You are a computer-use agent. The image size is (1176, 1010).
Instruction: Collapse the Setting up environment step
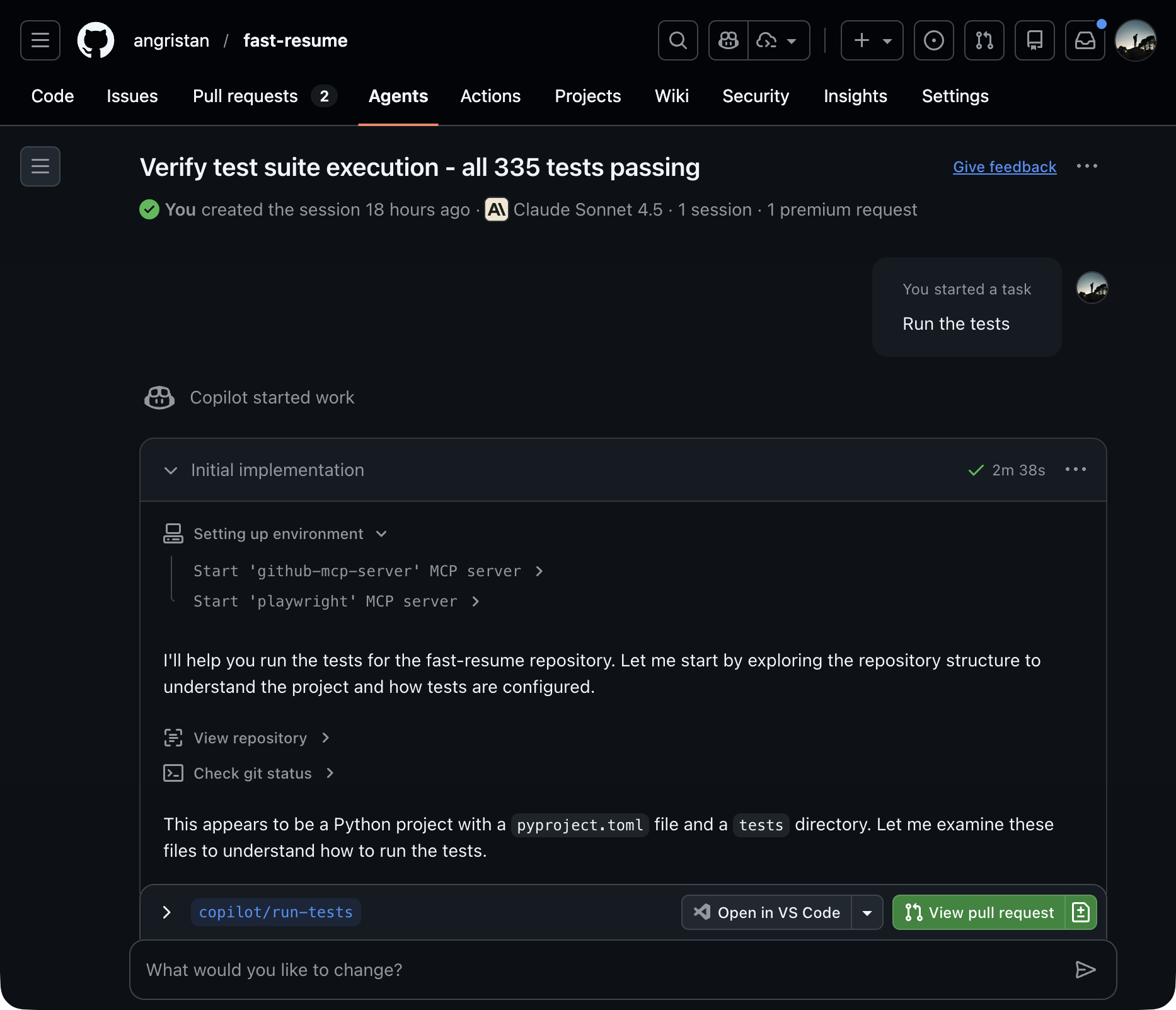(381, 533)
